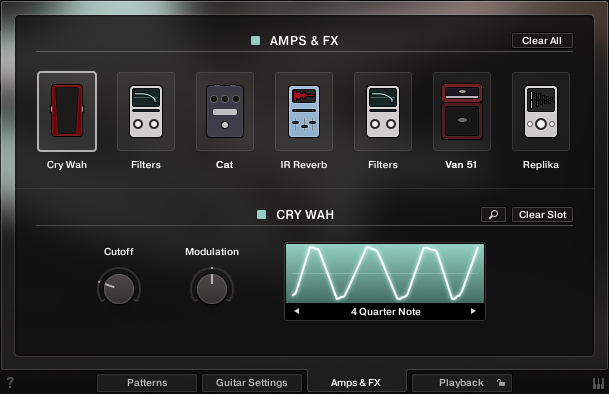The height and width of the screenshot is (394, 609).
Task: Select the IR Reverb pedal slot
Action: [304, 112]
